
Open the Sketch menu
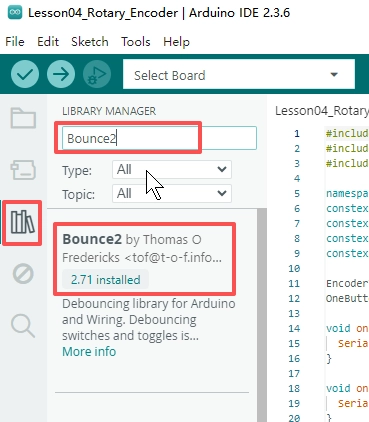pos(90,42)
